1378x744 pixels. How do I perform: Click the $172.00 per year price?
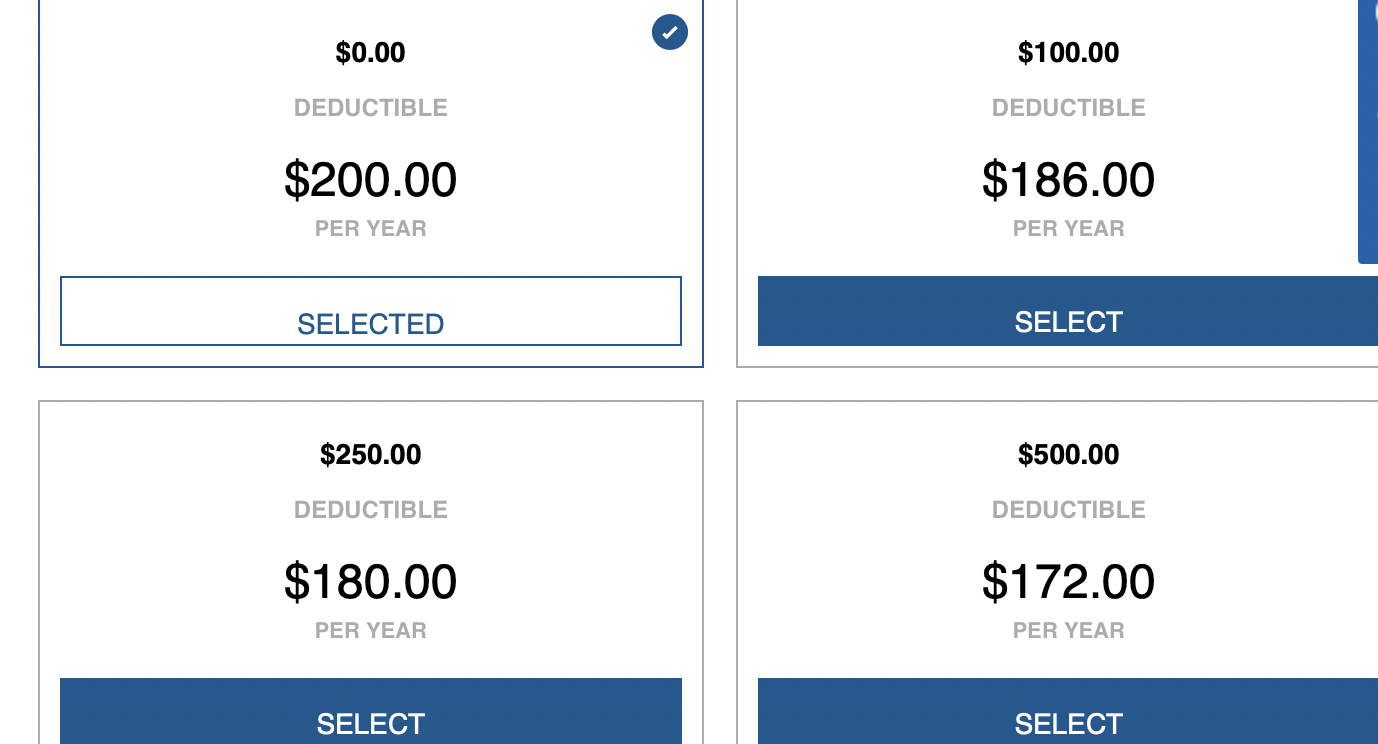click(x=1068, y=582)
